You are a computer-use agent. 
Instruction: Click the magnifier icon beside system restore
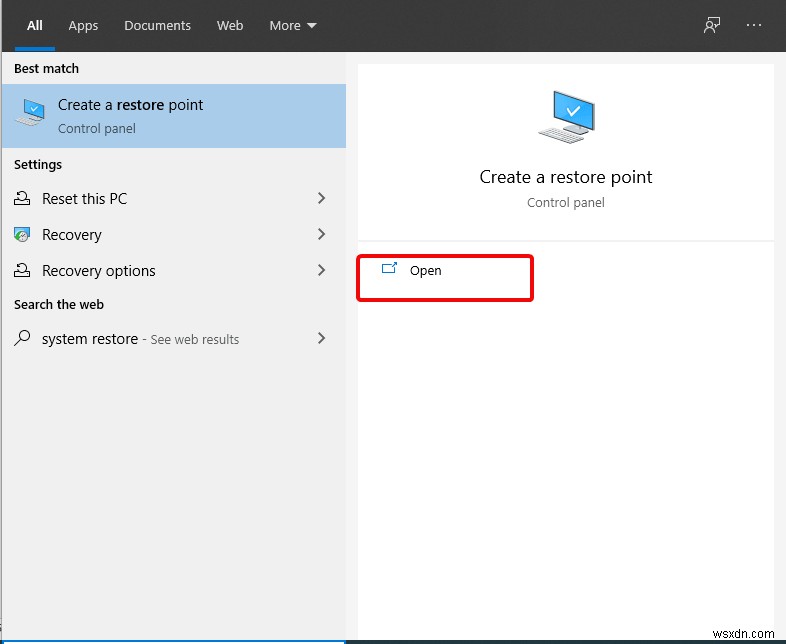[x=22, y=338]
